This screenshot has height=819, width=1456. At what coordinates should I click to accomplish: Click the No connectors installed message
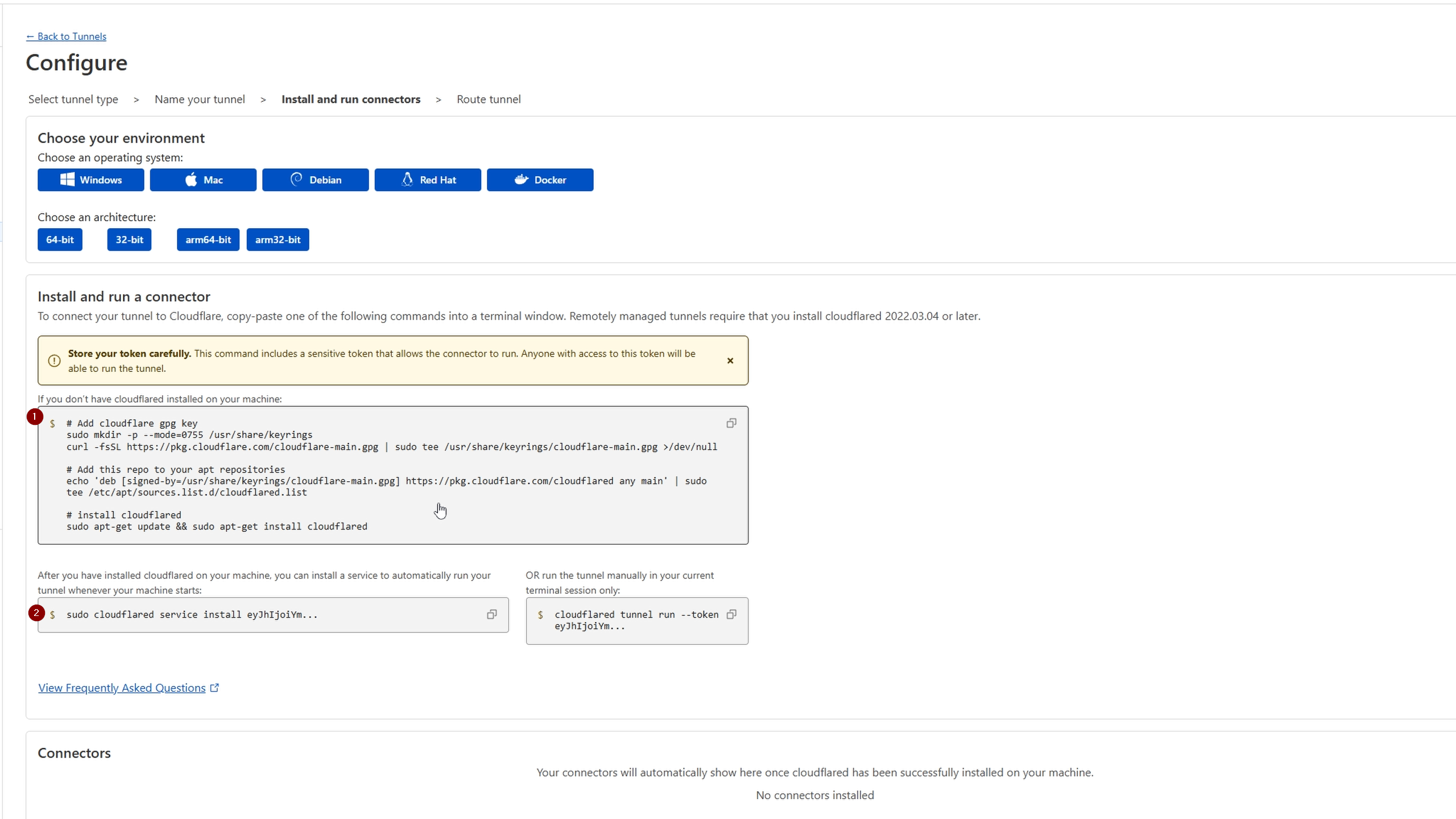[x=814, y=795]
